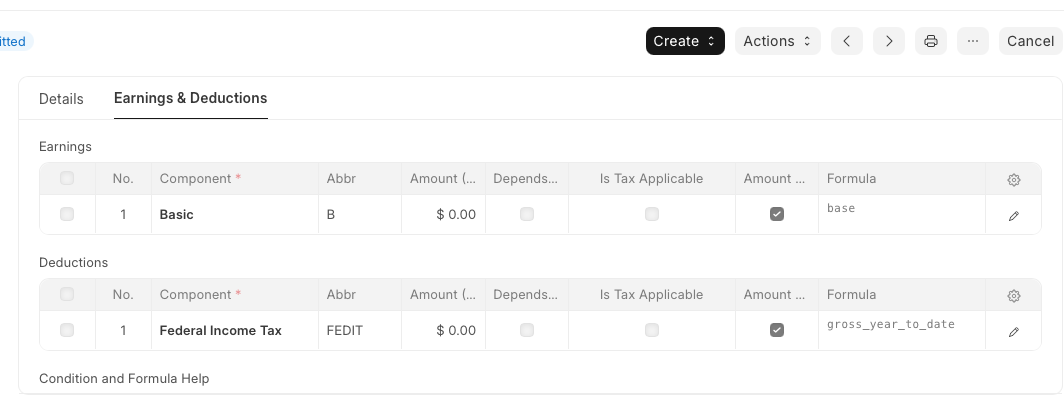The height and width of the screenshot is (406, 1064).
Task: Open Deductions table column settings gear
Action: coord(1013,296)
